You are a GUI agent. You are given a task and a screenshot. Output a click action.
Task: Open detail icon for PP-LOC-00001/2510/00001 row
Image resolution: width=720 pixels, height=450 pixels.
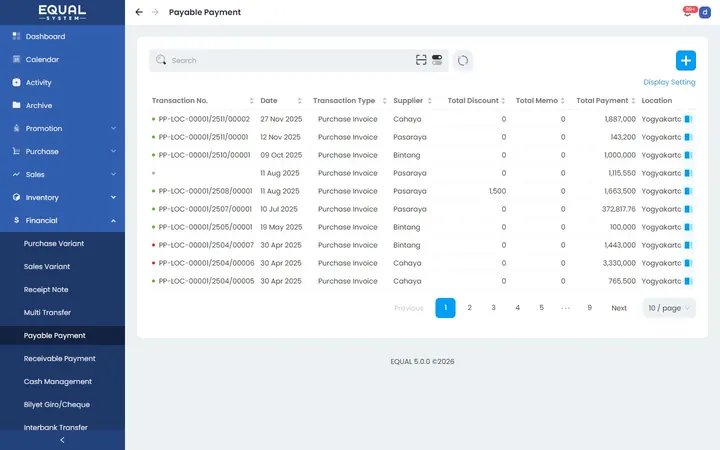click(688, 155)
